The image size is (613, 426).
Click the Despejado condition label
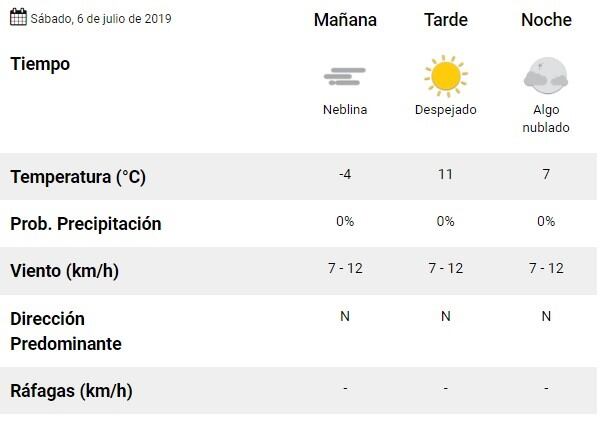tap(445, 110)
